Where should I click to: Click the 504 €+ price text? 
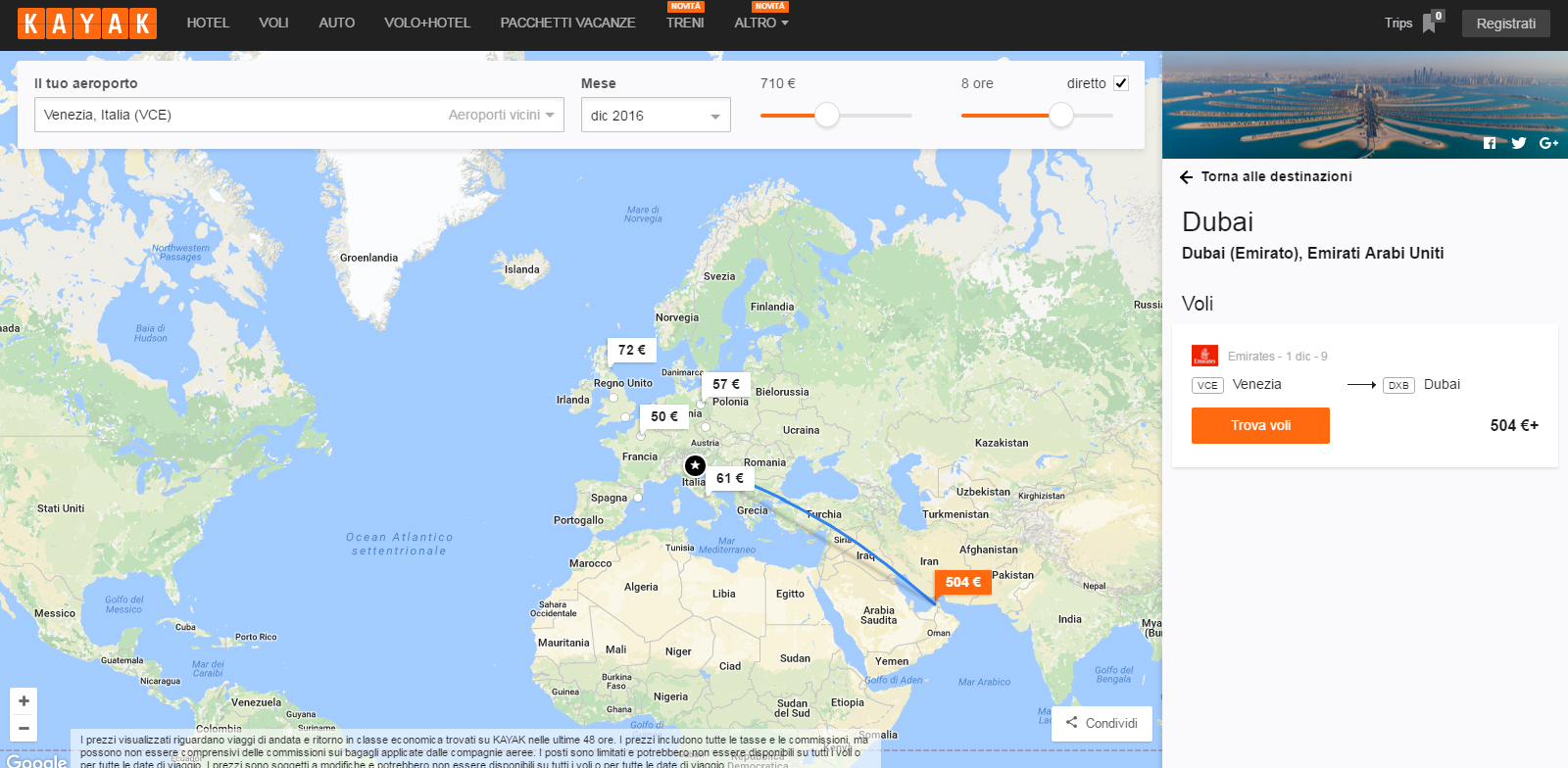[x=1514, y=425]
